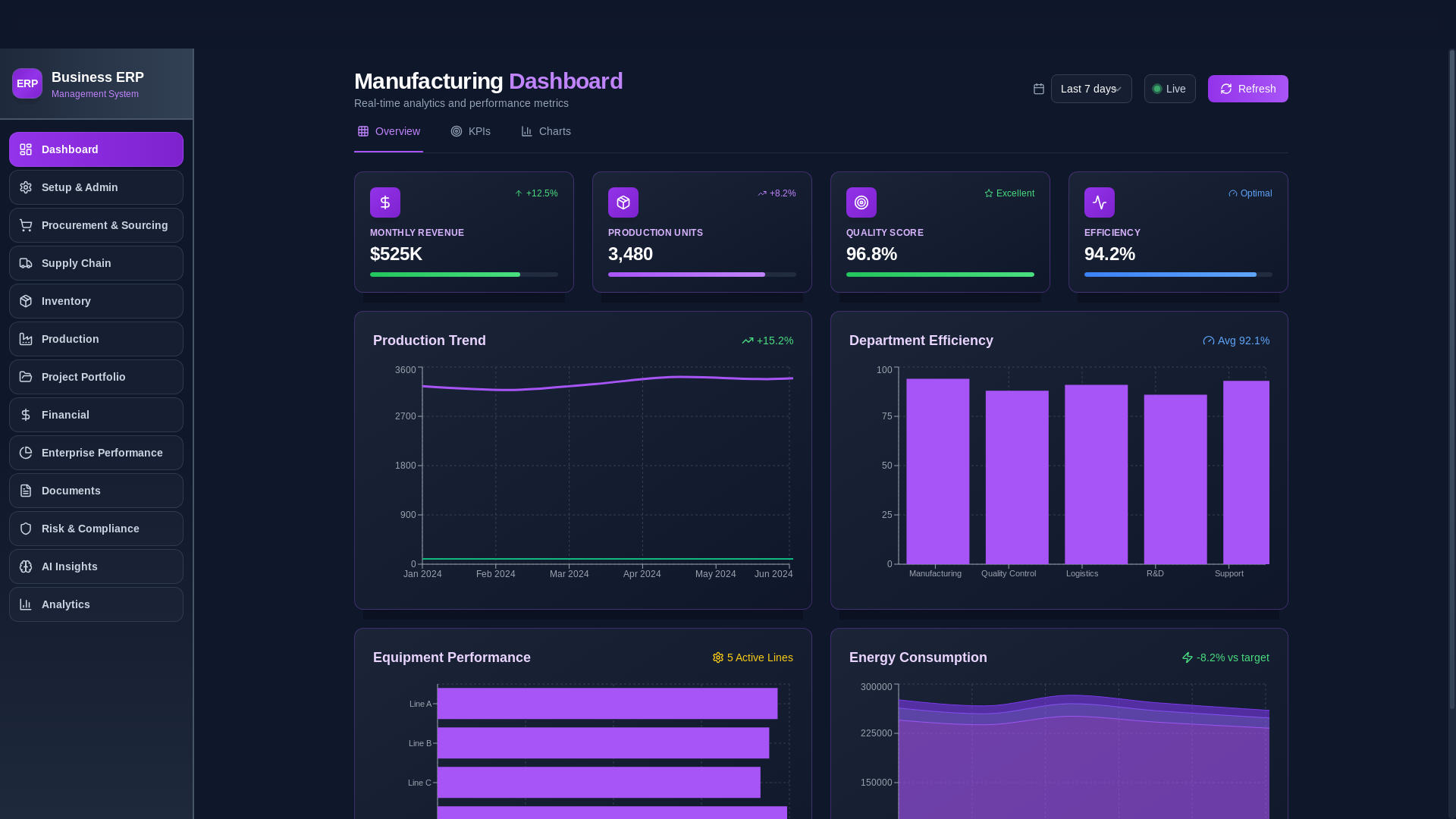Click the Line B bar in Equipment Performance
This screenshot has height=819, width=1456.
603,743
